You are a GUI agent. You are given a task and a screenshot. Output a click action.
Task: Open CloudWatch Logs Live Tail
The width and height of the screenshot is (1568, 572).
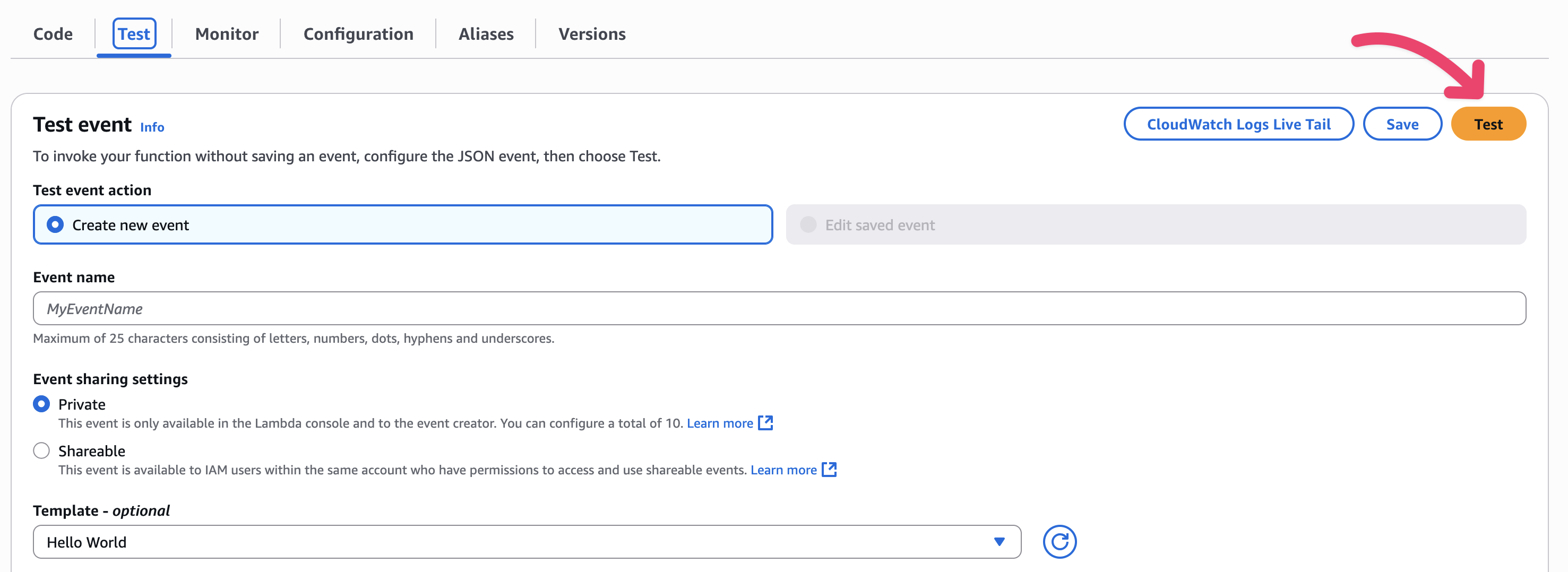pos(1239,124)
